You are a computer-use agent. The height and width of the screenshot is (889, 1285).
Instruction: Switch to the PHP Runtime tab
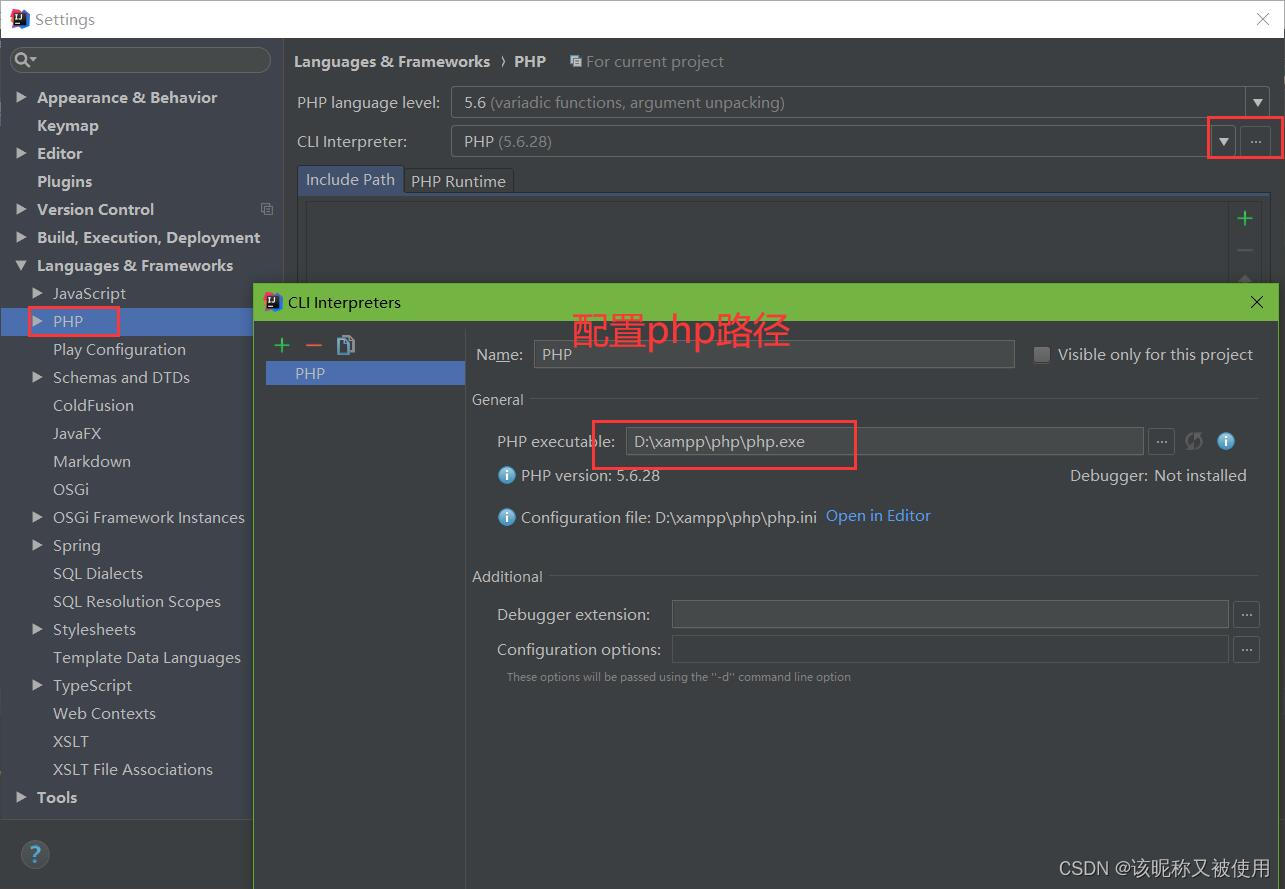click(x=458, y=181)
